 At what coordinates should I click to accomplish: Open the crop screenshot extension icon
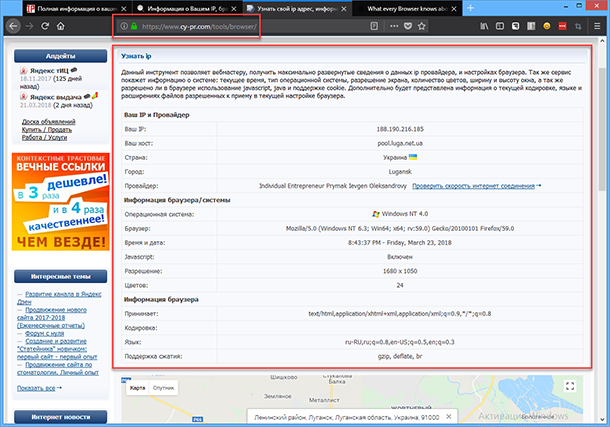(578, 26)
